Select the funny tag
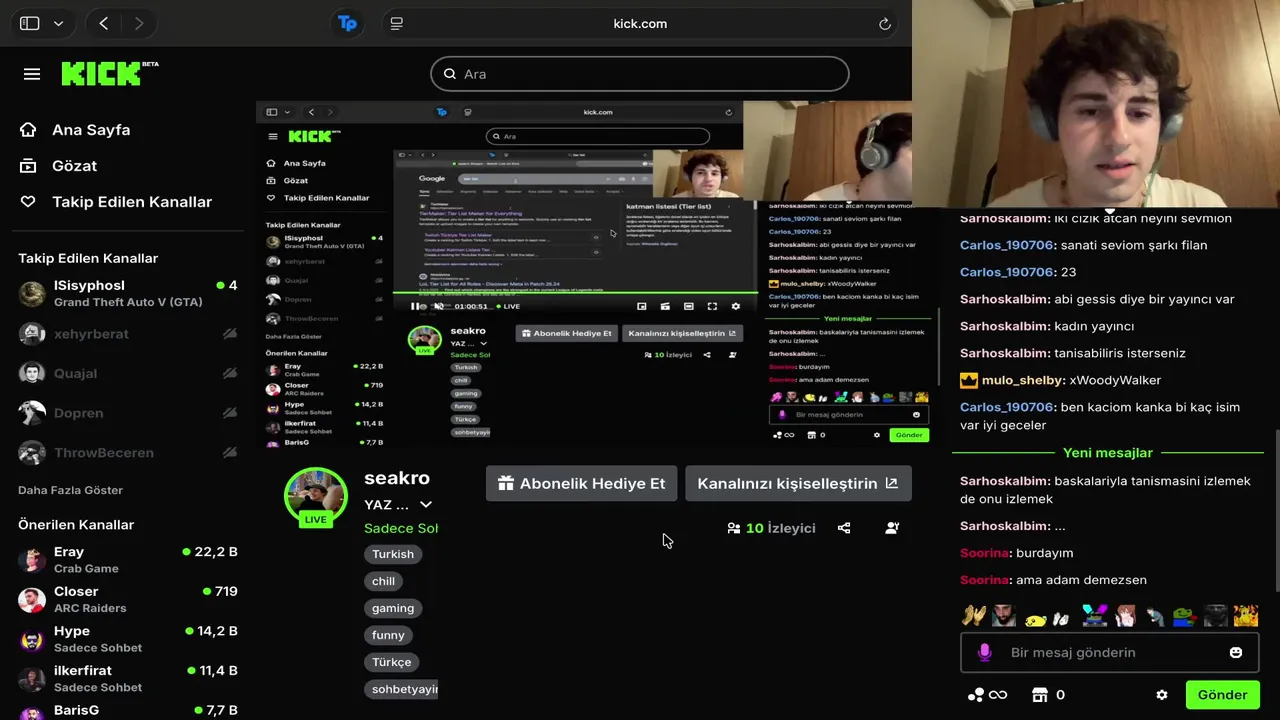Screen dimensions: 1280x720 click(x=388, y=635)
